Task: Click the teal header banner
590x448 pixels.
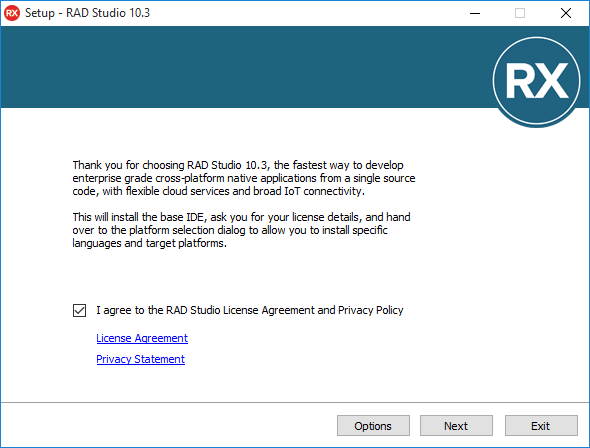Action: [x=245, y=67]
